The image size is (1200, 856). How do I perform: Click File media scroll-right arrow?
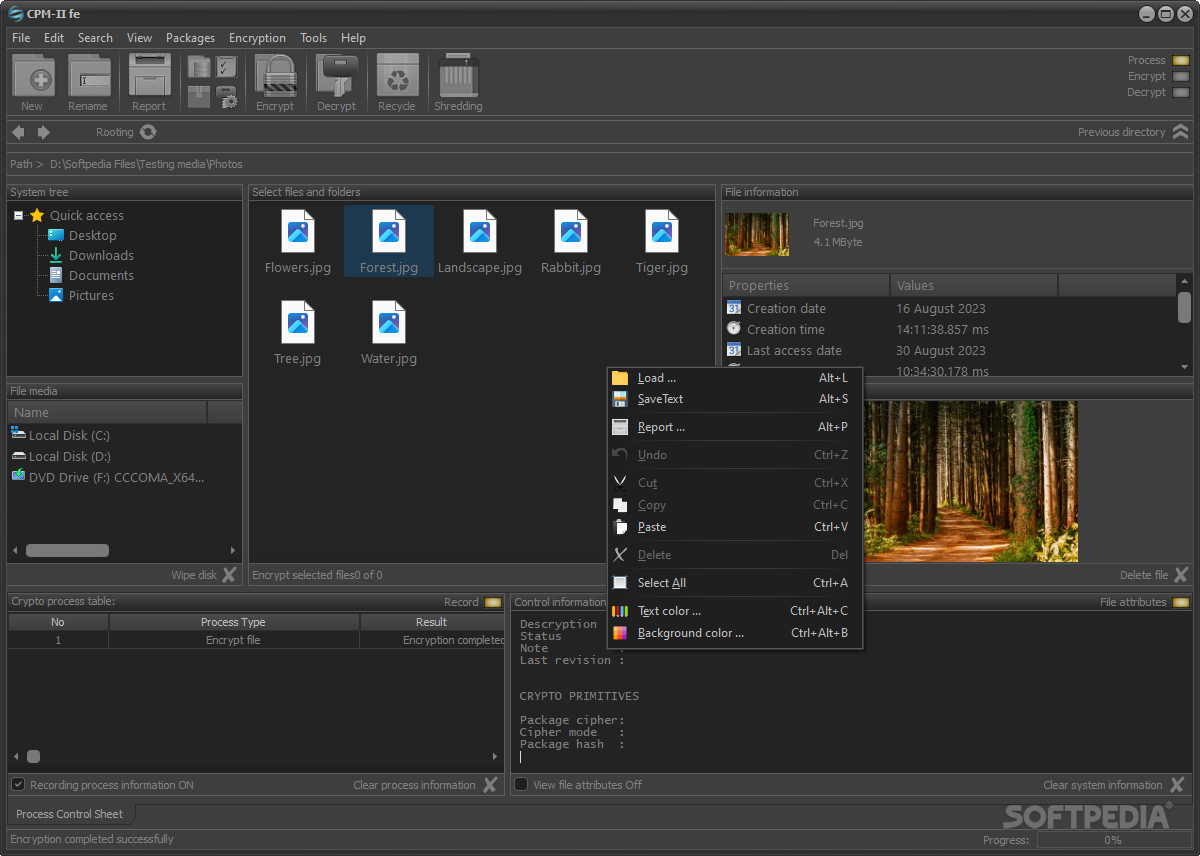point(233,550)
